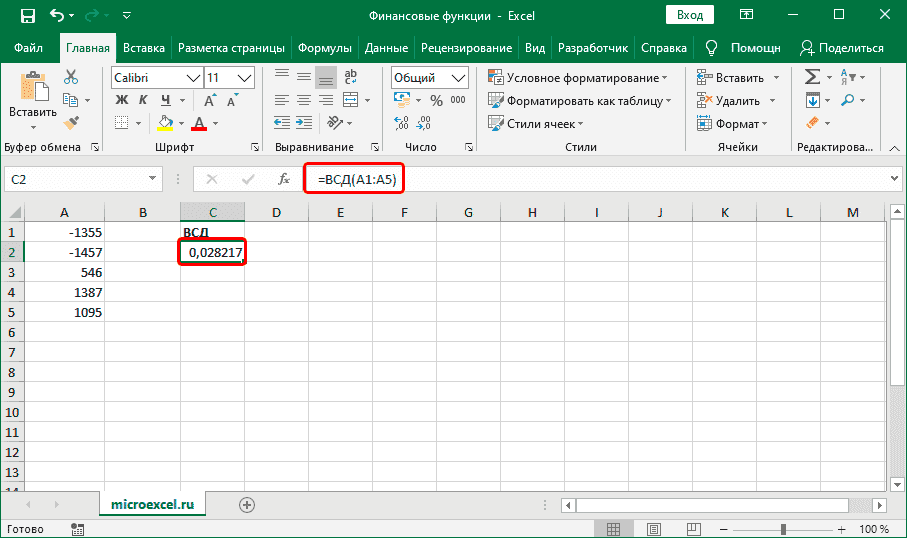Click the Cut scissors icon
The width and height of the screenshot is (907, 538).
pyautogui.click(x=71, y=77)
